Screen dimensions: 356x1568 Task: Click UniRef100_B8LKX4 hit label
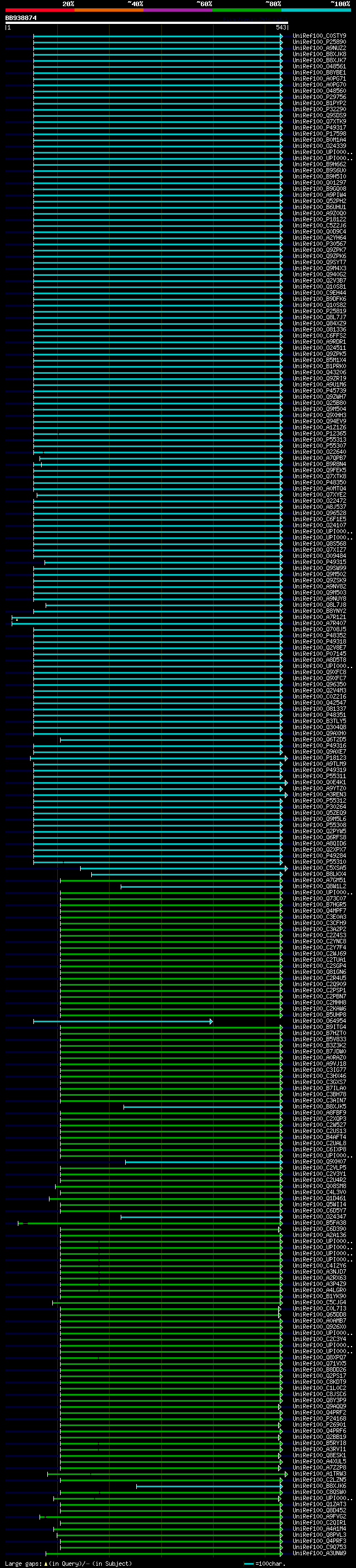coord(319,874)
